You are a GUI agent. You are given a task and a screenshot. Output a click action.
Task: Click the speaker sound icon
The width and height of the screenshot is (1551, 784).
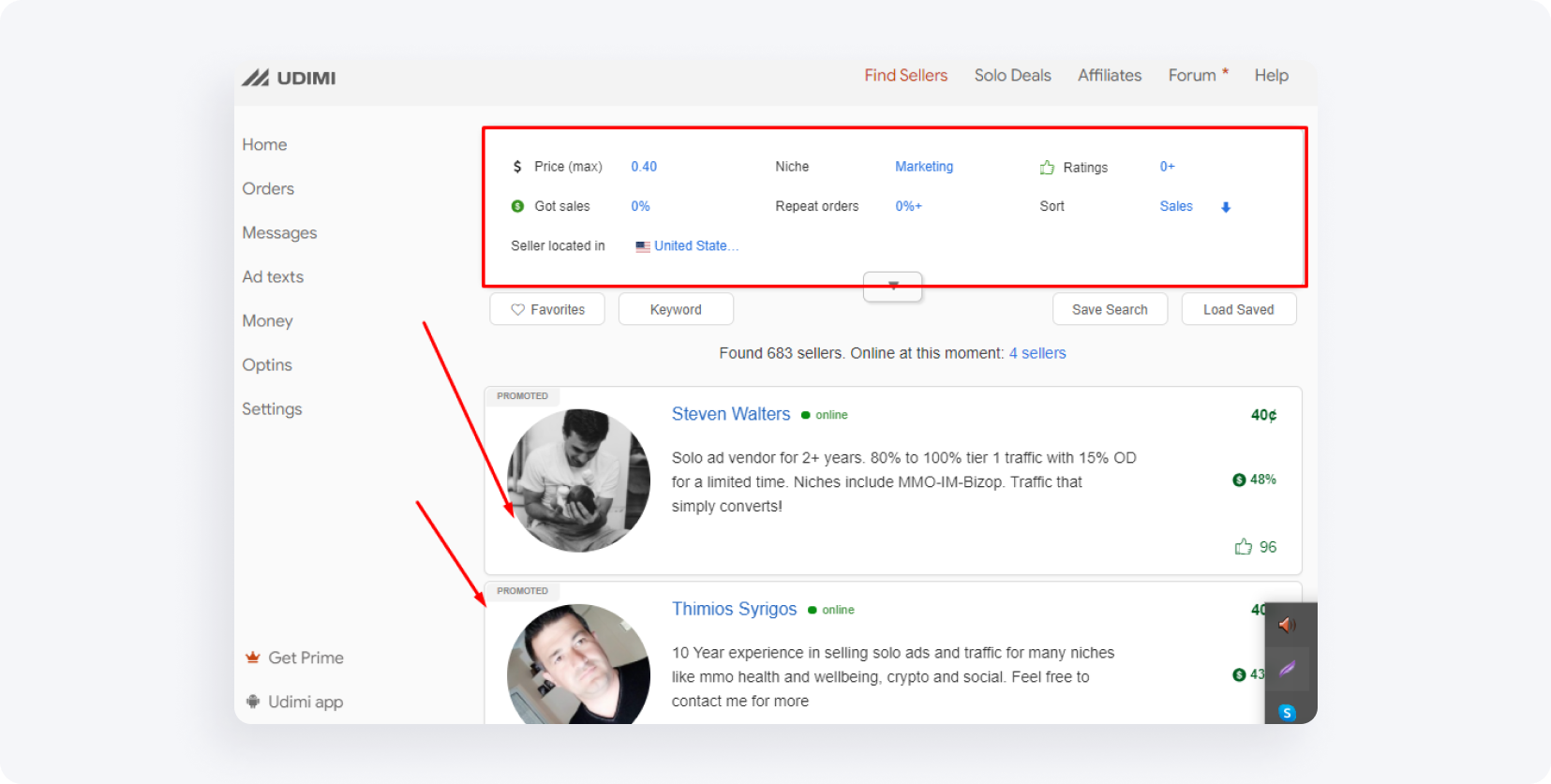(x=1288, y=625)
